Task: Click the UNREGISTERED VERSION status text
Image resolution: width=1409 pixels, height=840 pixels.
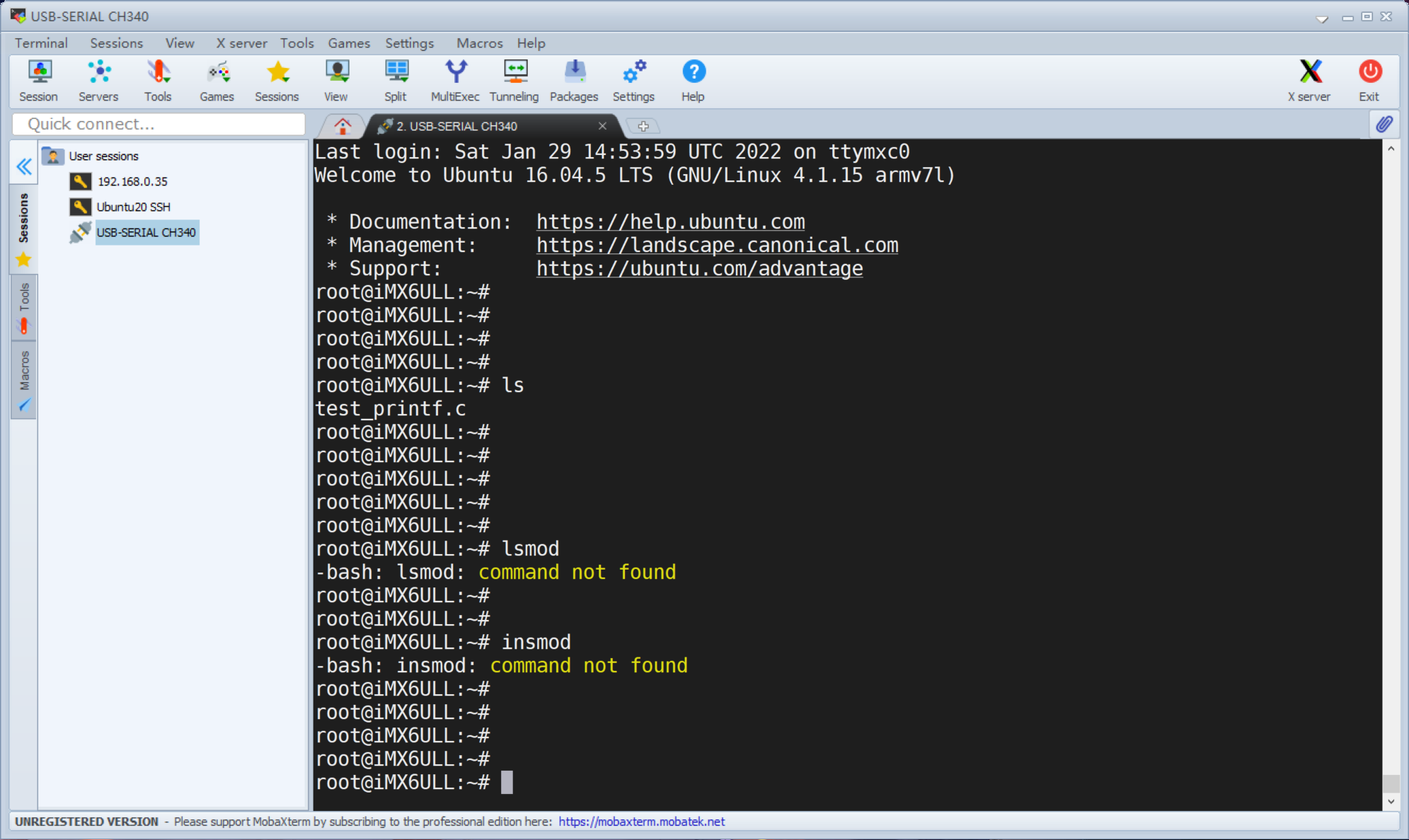Action: (x=86, y=821)
